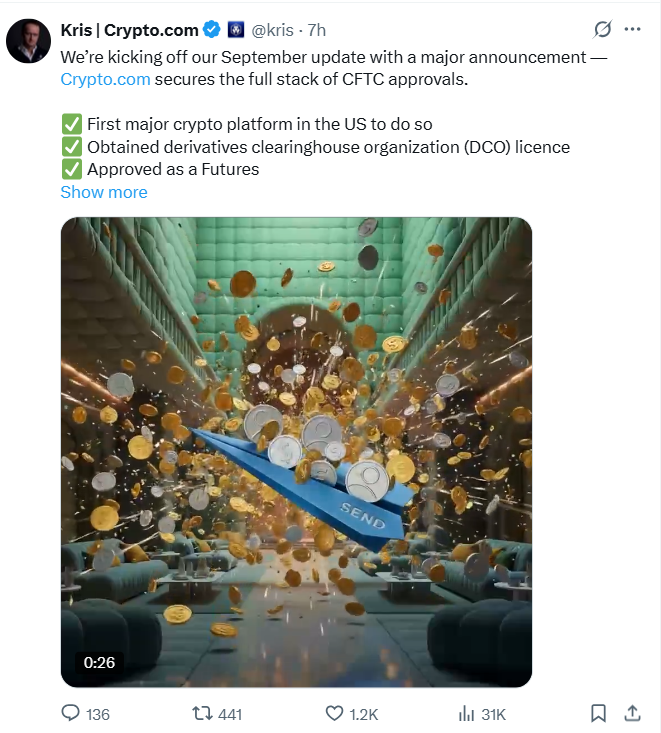This screenshot has height=733, width=661.
Task: Click the affiliate badge next to verified checkmark
Action: pyautogui.click(x=236, y=30)
